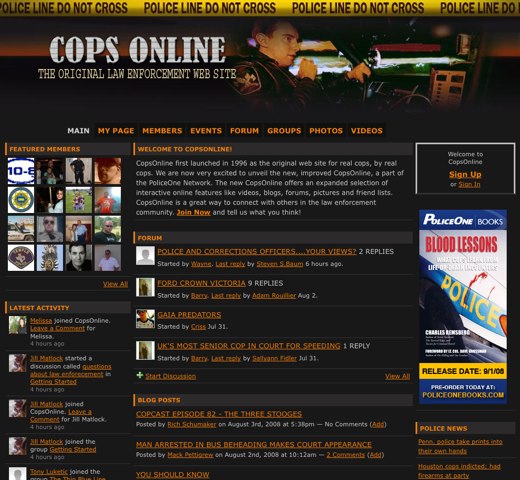520x480 pixels.
Task: Open Copcast Episode 82 blog post
Action: pyautogui.click(x=219, y=414)
